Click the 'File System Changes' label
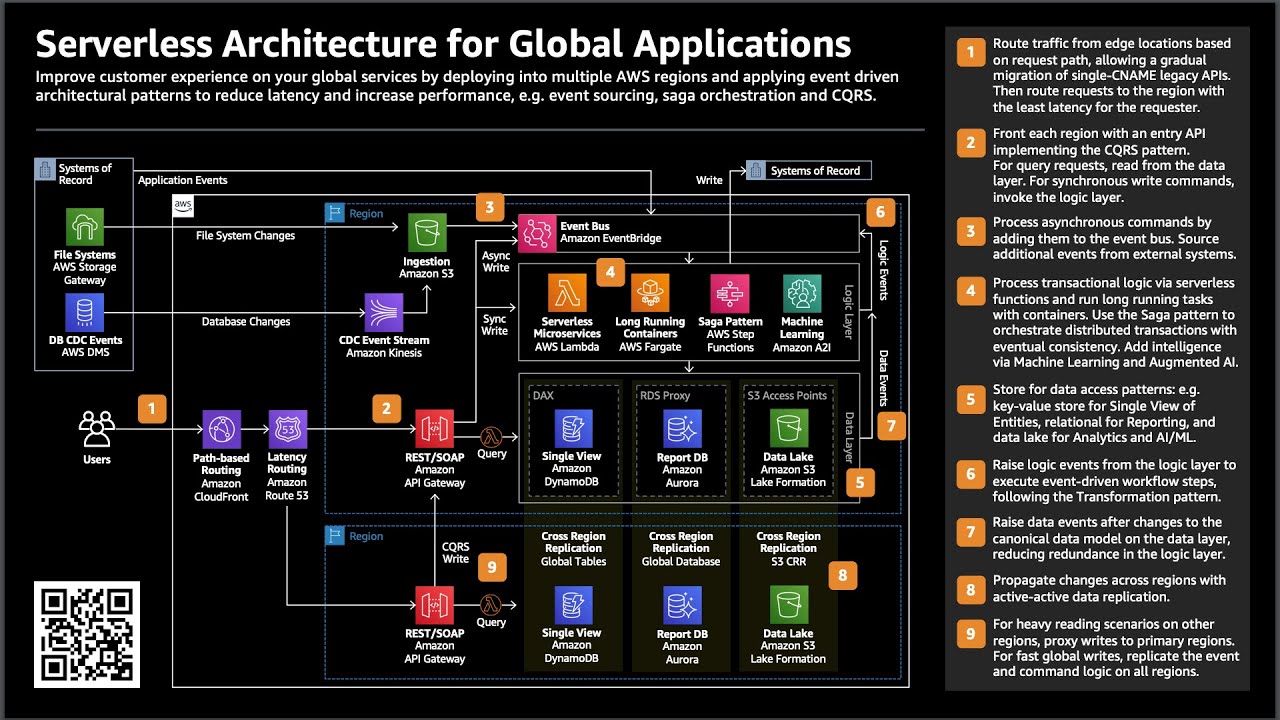This screenshot has width=1280, height=720. [x=245, y=236]
